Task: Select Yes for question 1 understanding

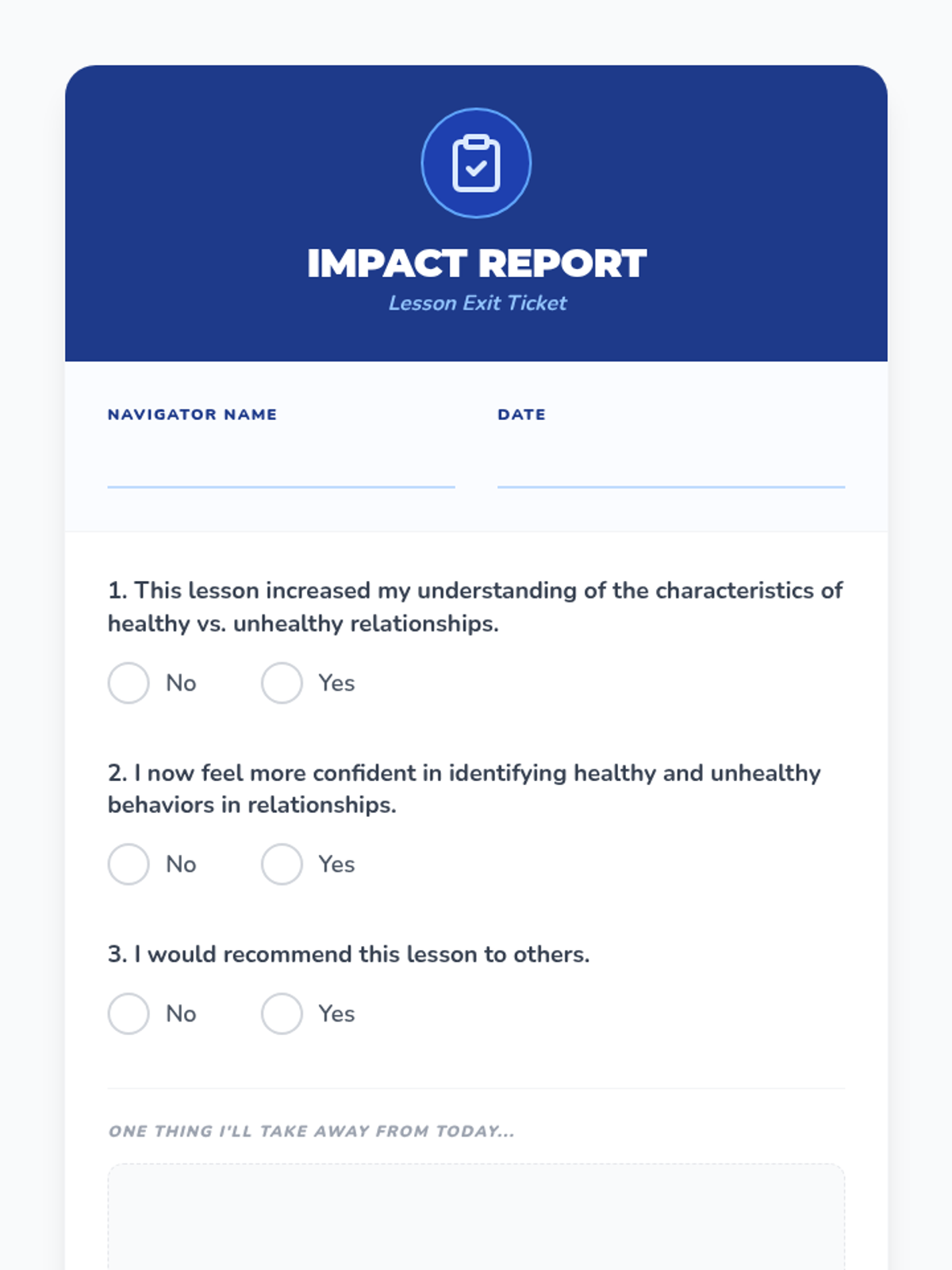Action: [x=282, y=683]
